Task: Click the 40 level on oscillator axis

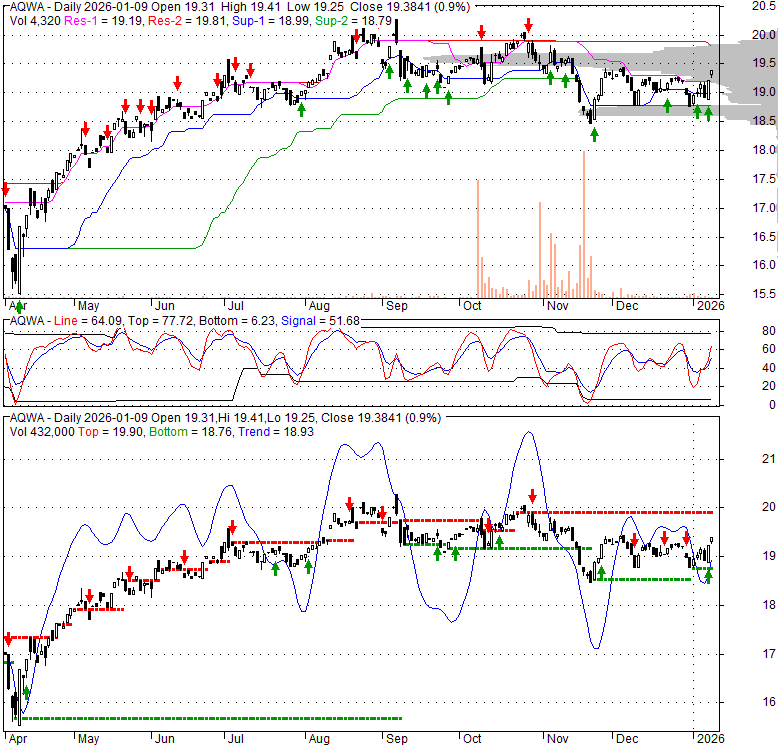Action: click(x=769, y=368)
